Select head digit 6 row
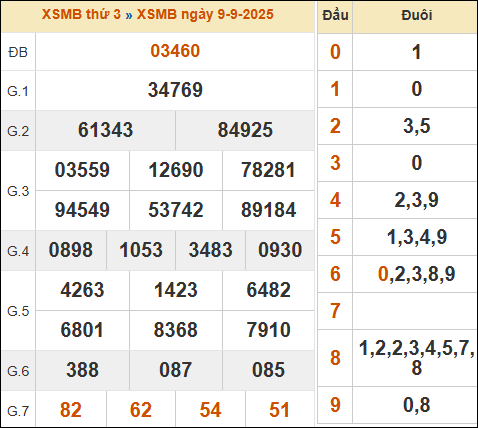This screenshot has width=478, height=428. click(397, 274)
